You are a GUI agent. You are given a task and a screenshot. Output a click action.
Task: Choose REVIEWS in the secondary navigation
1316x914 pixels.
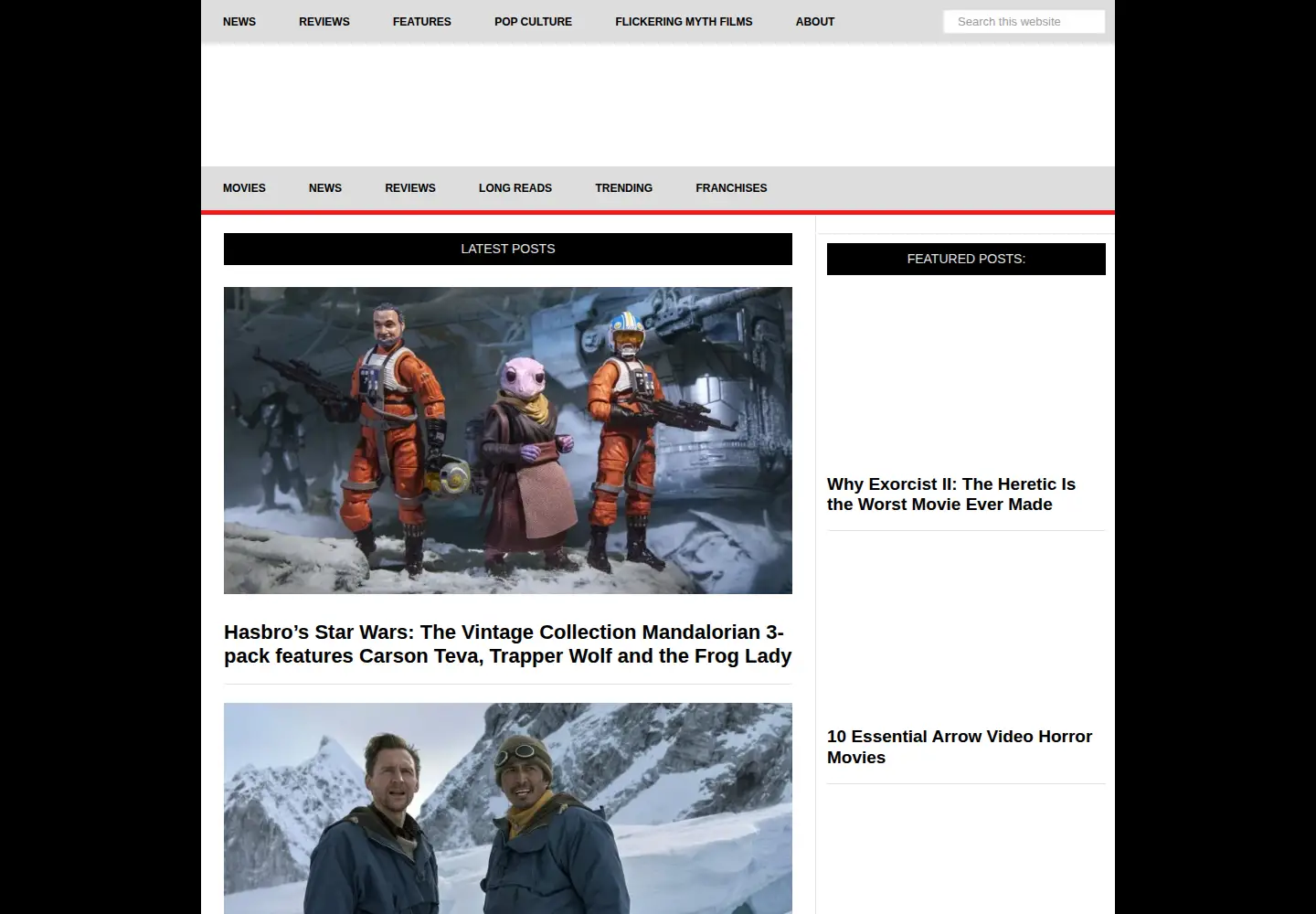click(x=410, y=187)
